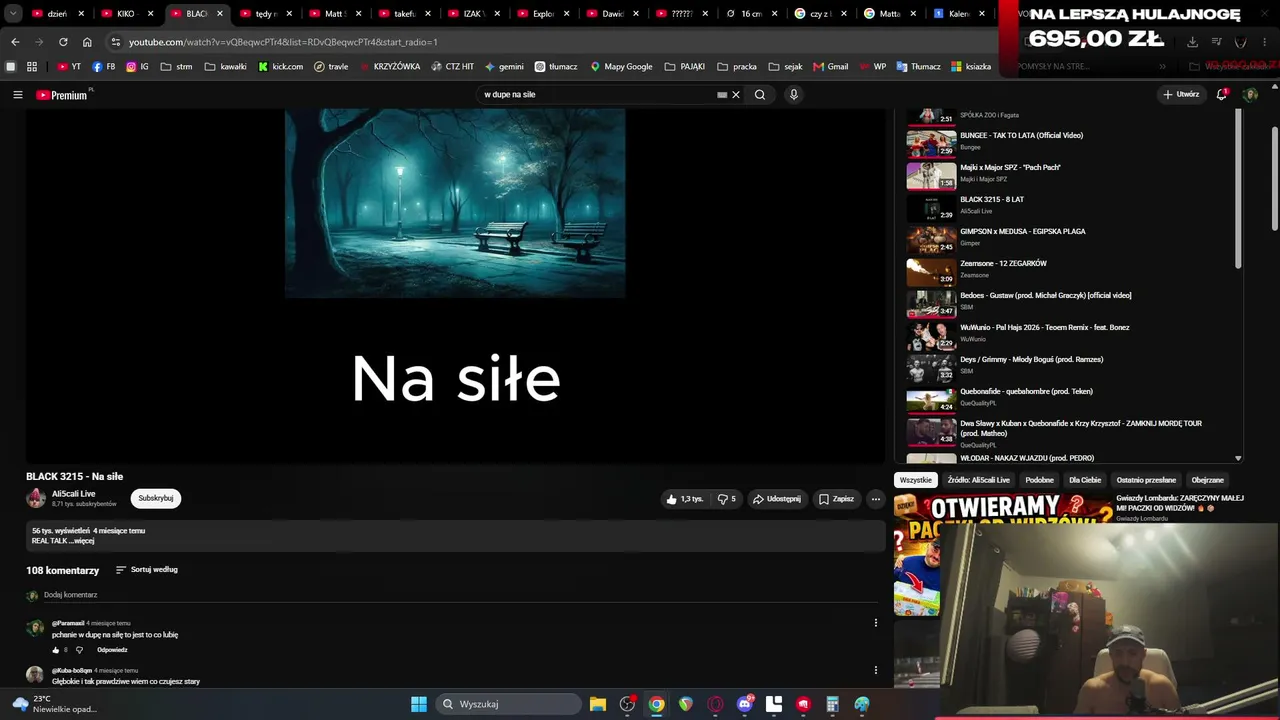Open the kick.com bookmark
1280x720 pixels.
(x=280, y=67)
